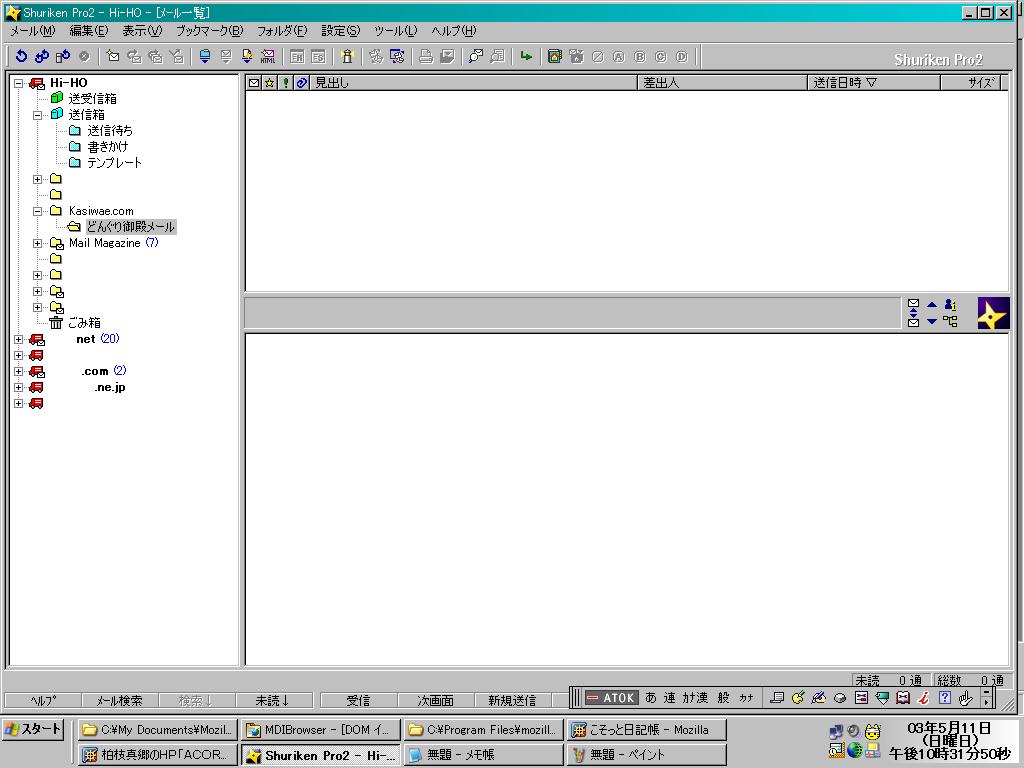The image size is (1024, 768).
Task: Click the Windows スタート button
Action: tap(33, 729)
